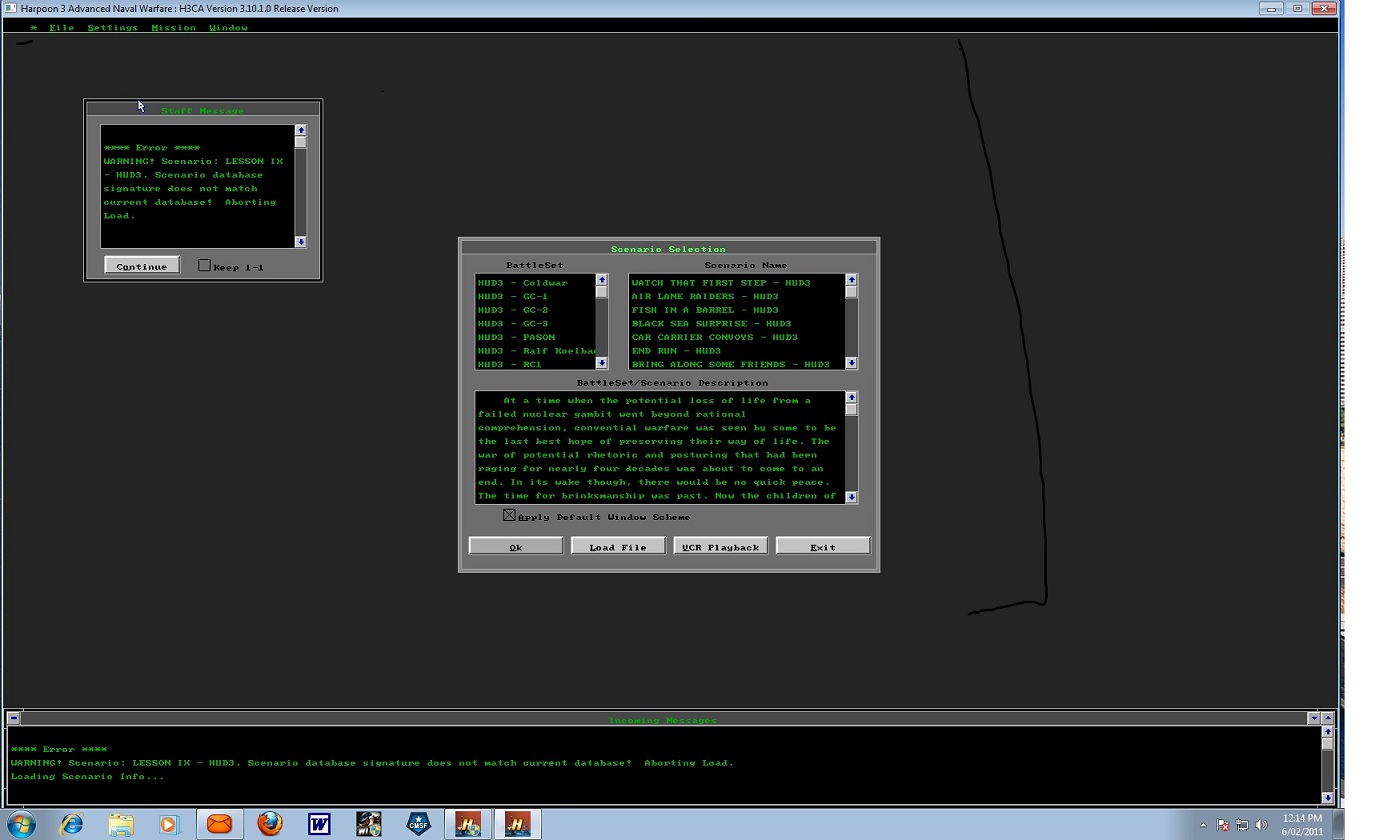Open the Settings menu
The image size is (1383, 840).
(112, 27)
